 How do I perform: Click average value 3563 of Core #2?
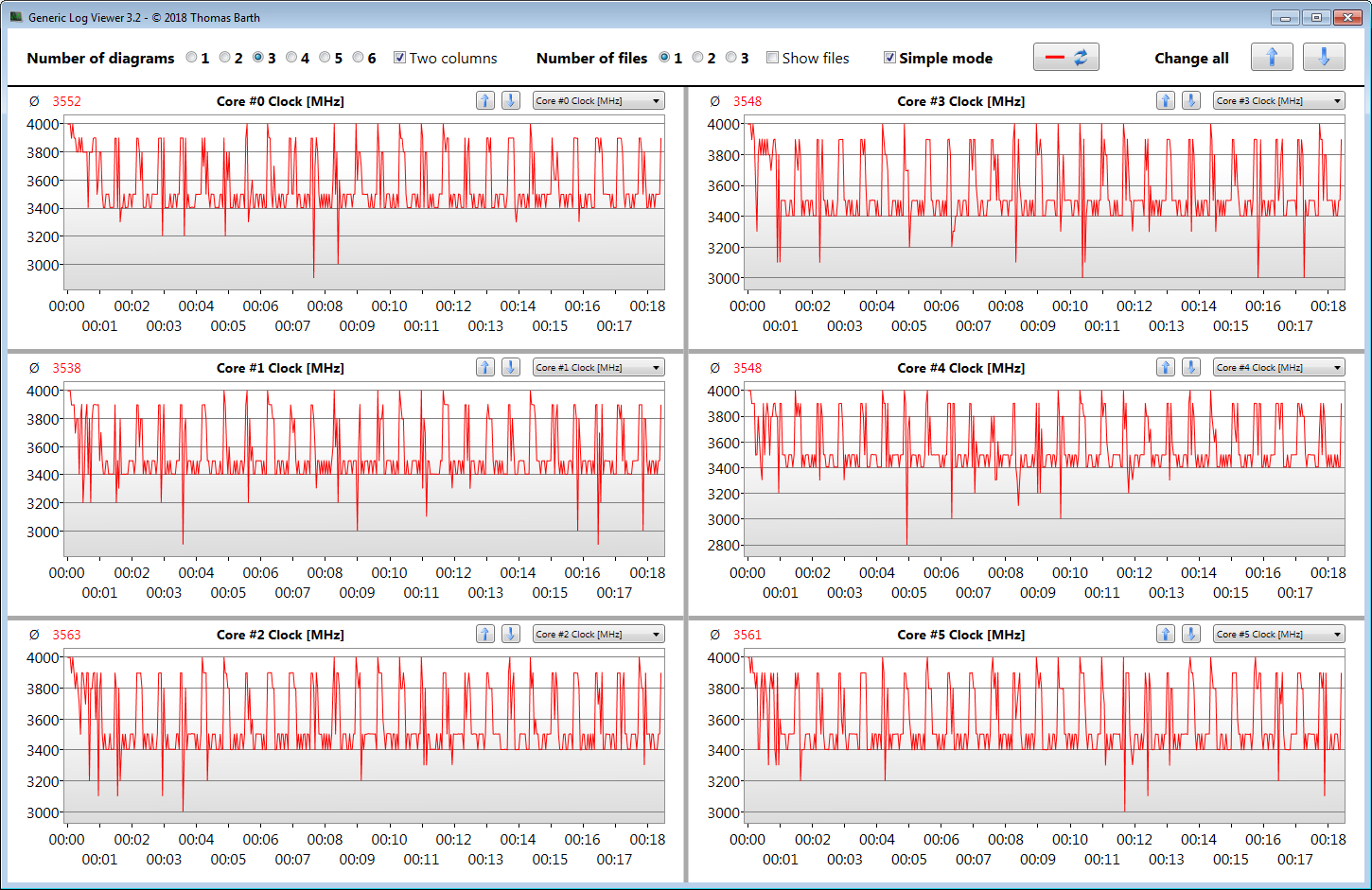pyautogui.click(x=66, y=635)
